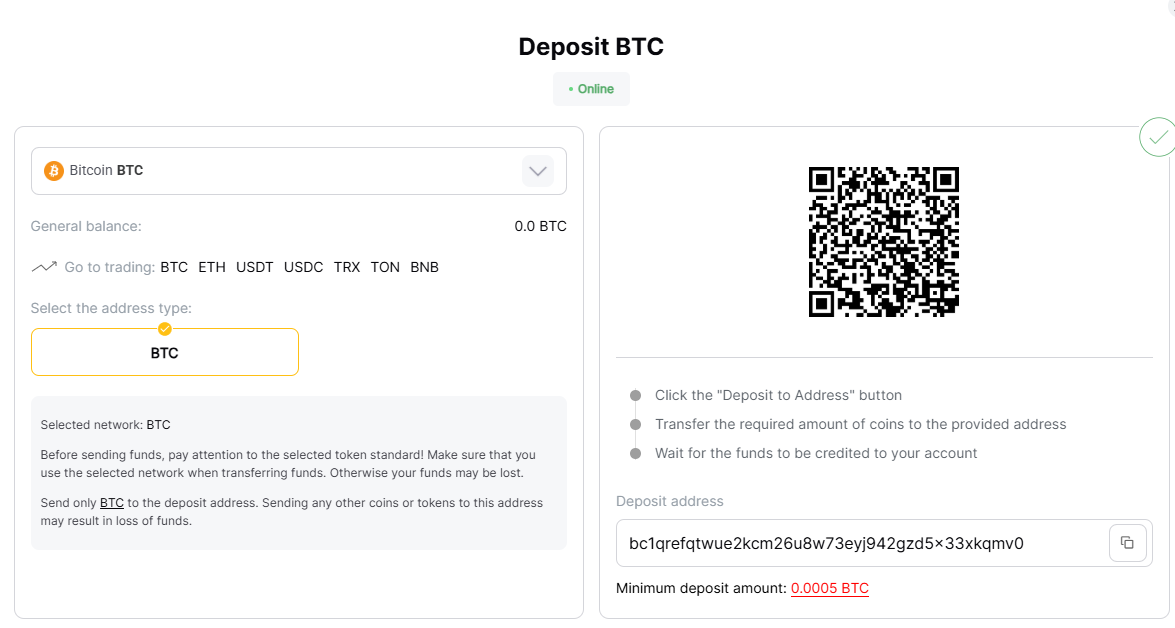Click the deposit address field

(860, 543)
